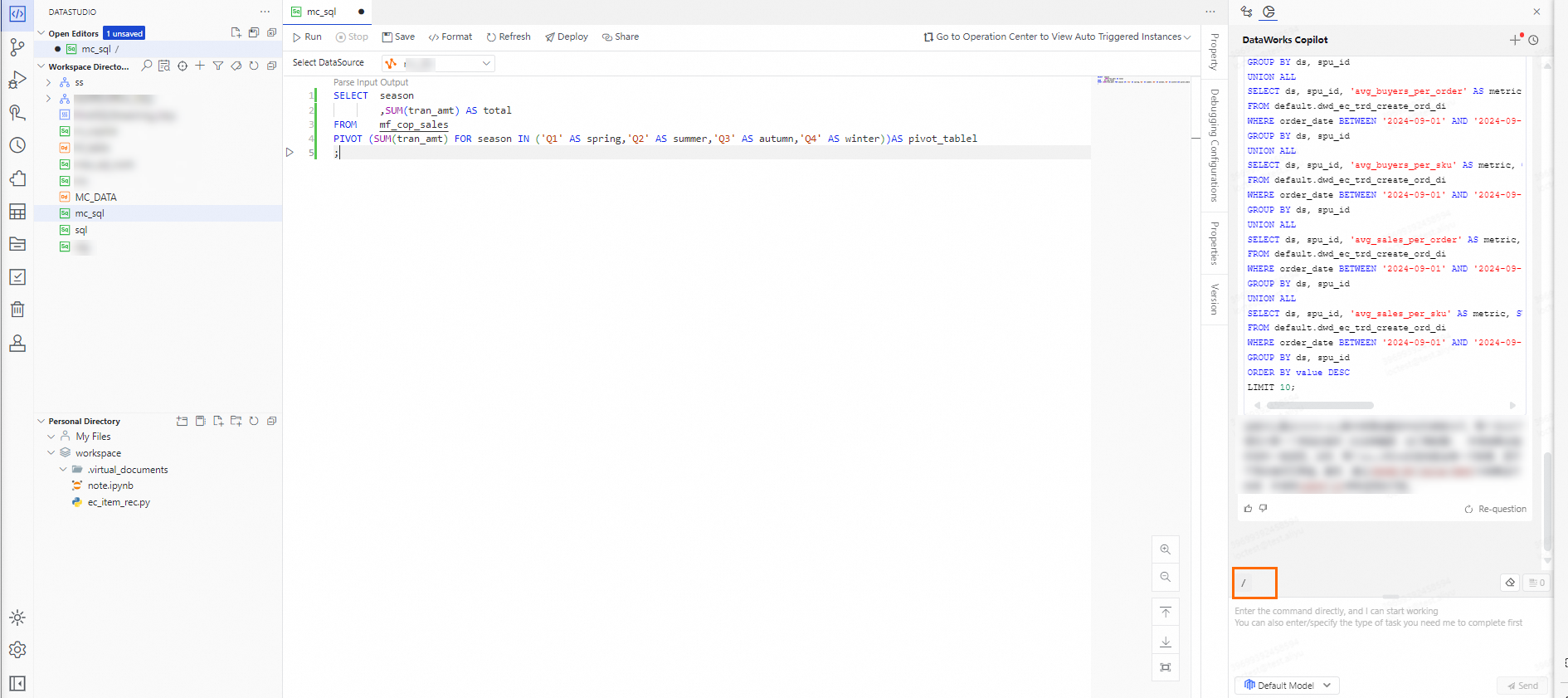
Task: Click the fit-to-screen icon below zoom controls
Action: tap(1166, 667)
